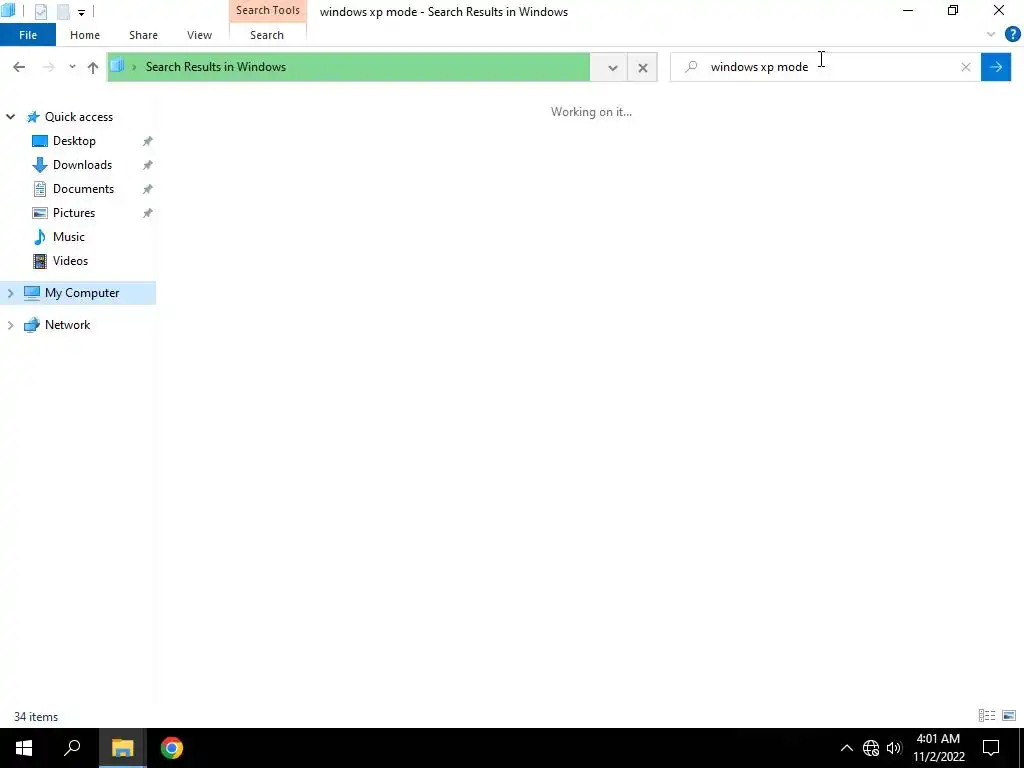The height and width of the screenshot is (768, 1024).
Task: Expand the Network tree node
Action: coord(10,325)
